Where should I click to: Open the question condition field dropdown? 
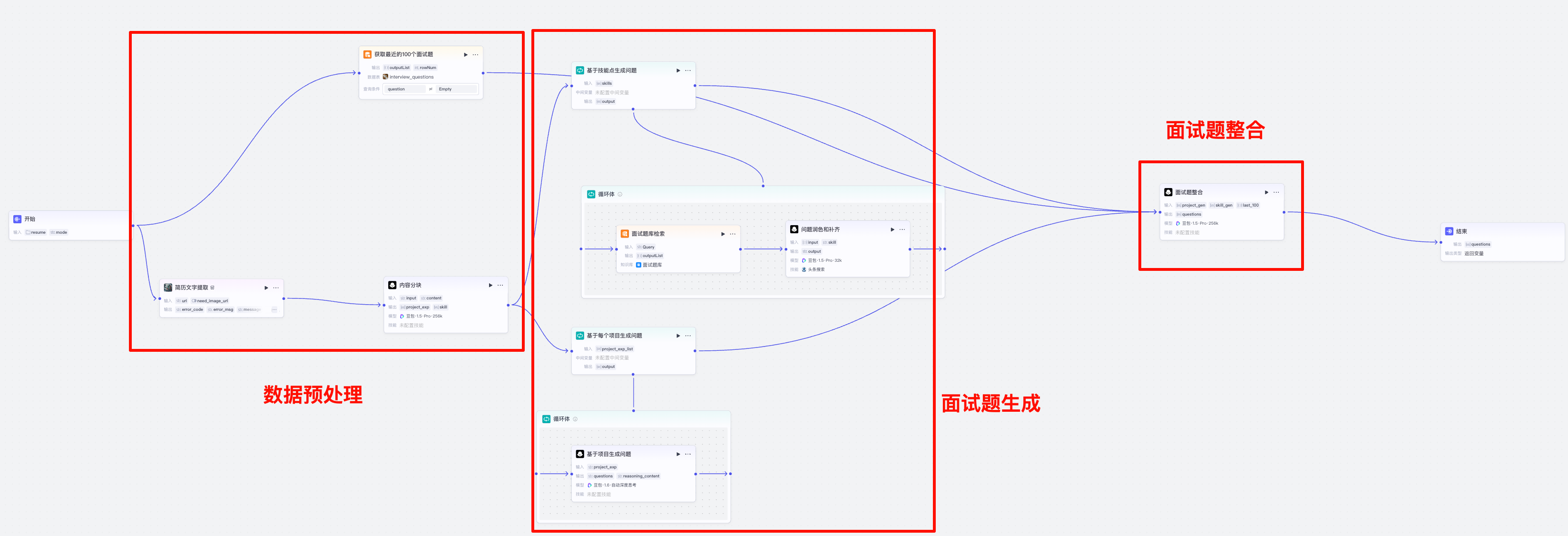pos(405,89)
